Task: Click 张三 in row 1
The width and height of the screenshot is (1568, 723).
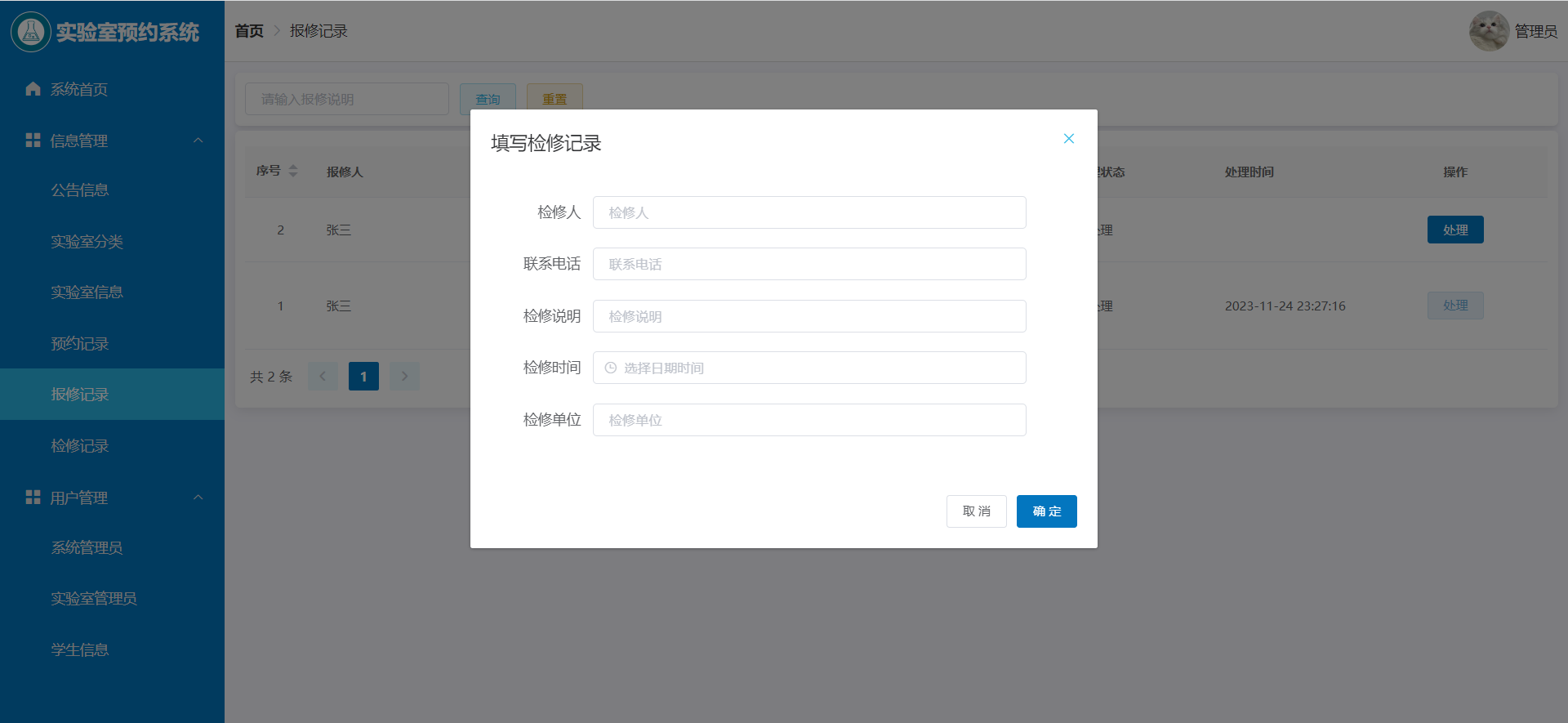Action: pos(339,306)
